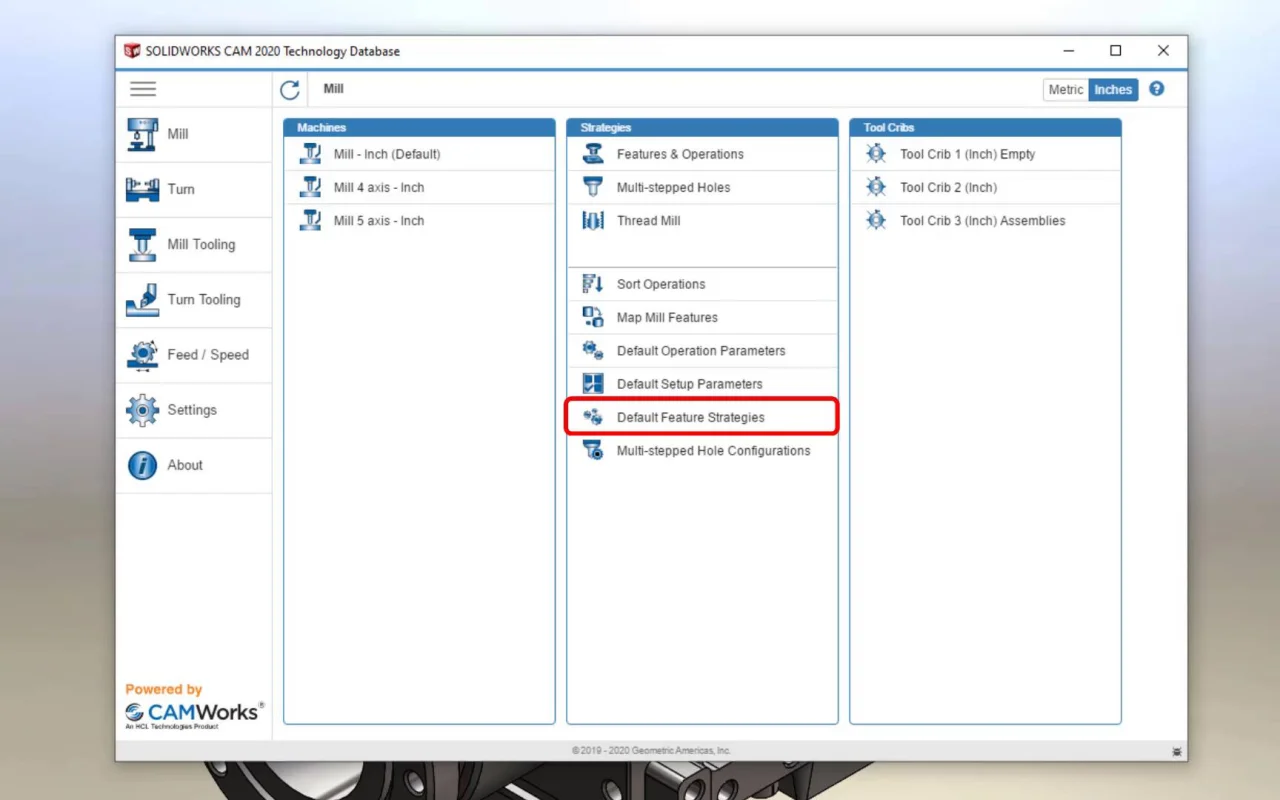The height and width of the screenshot is (800, 1280).
Task: Switch units to Inches
Action: tap(1113, 90)
